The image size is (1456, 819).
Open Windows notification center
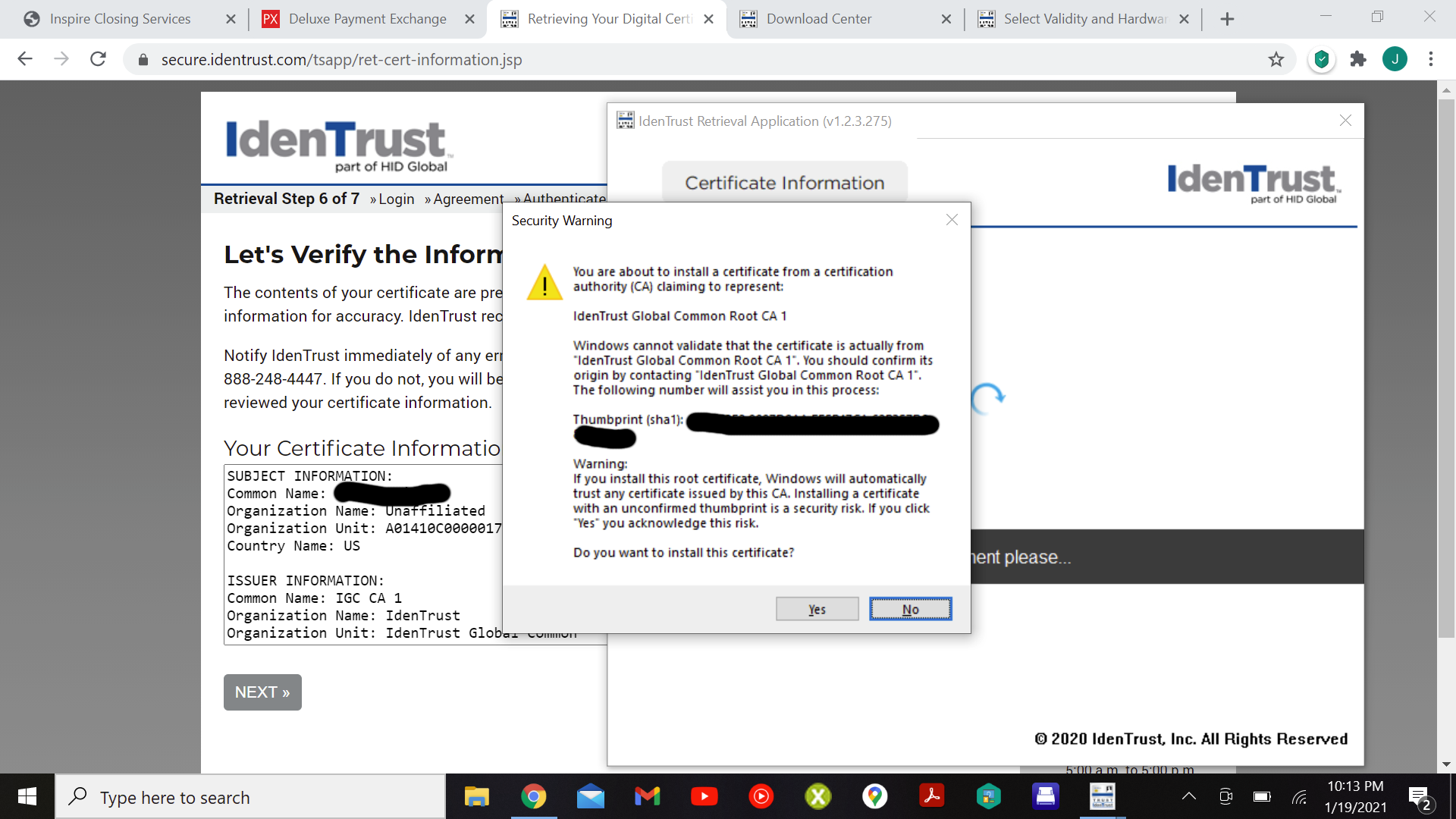click(x=1419, y=798)
